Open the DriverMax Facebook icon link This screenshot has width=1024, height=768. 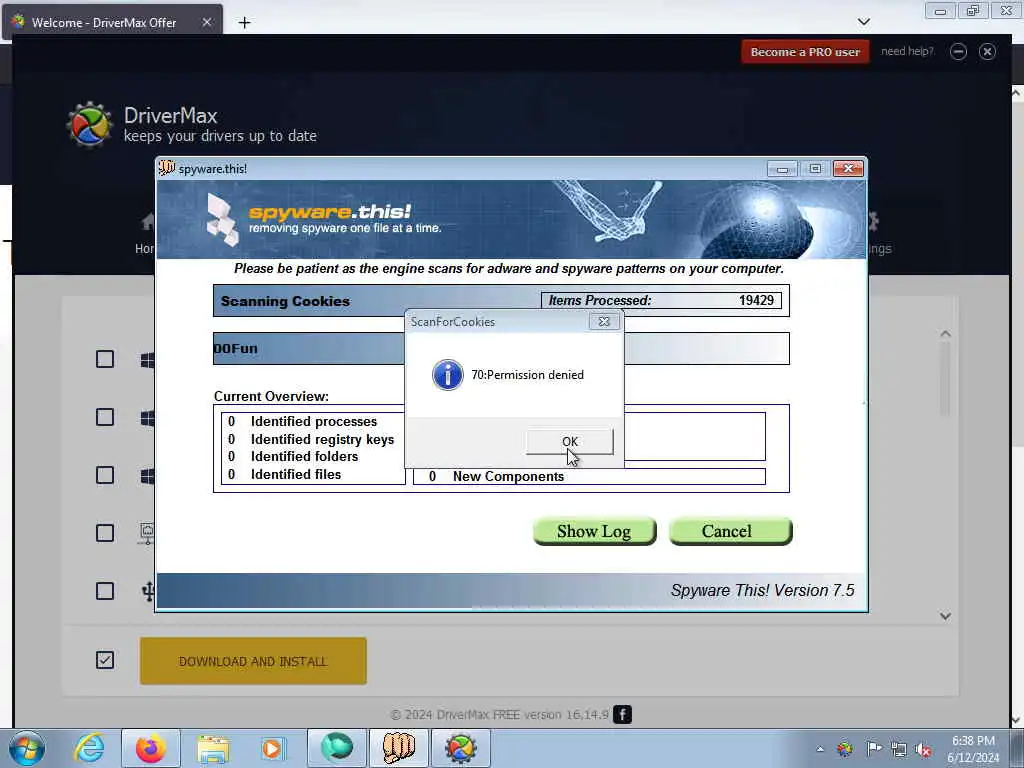pos(622,714)
